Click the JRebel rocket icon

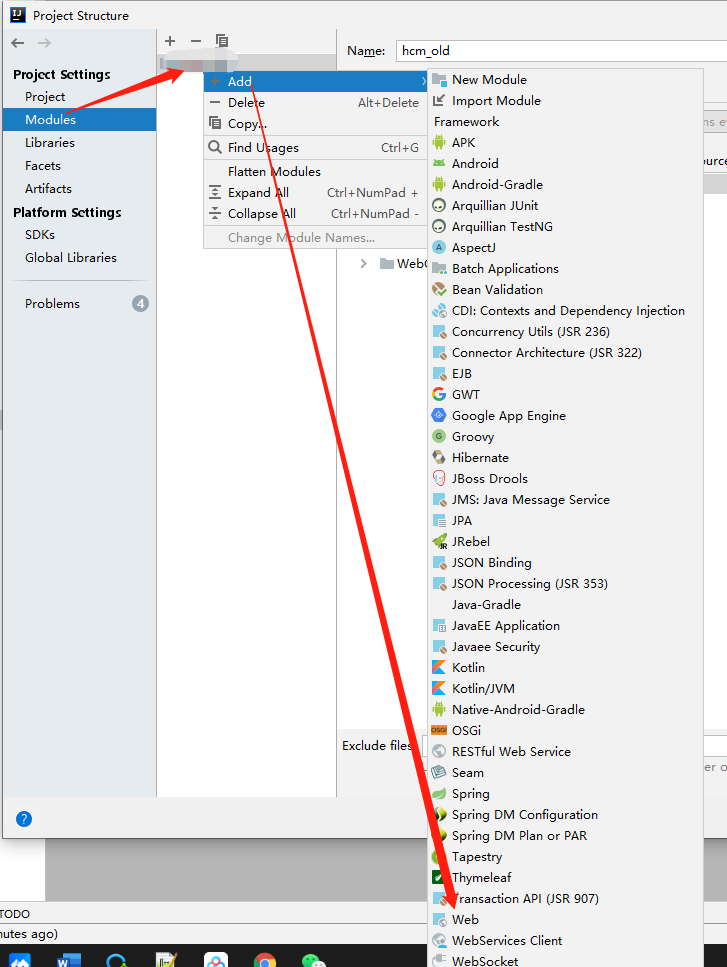point(439,541)
